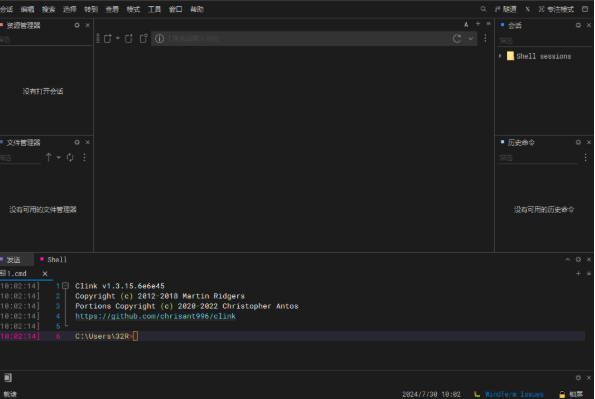The height and width of the screenshot is (399, 595).
Task: Close the 1.cmd tab
Action: point(45,273)
